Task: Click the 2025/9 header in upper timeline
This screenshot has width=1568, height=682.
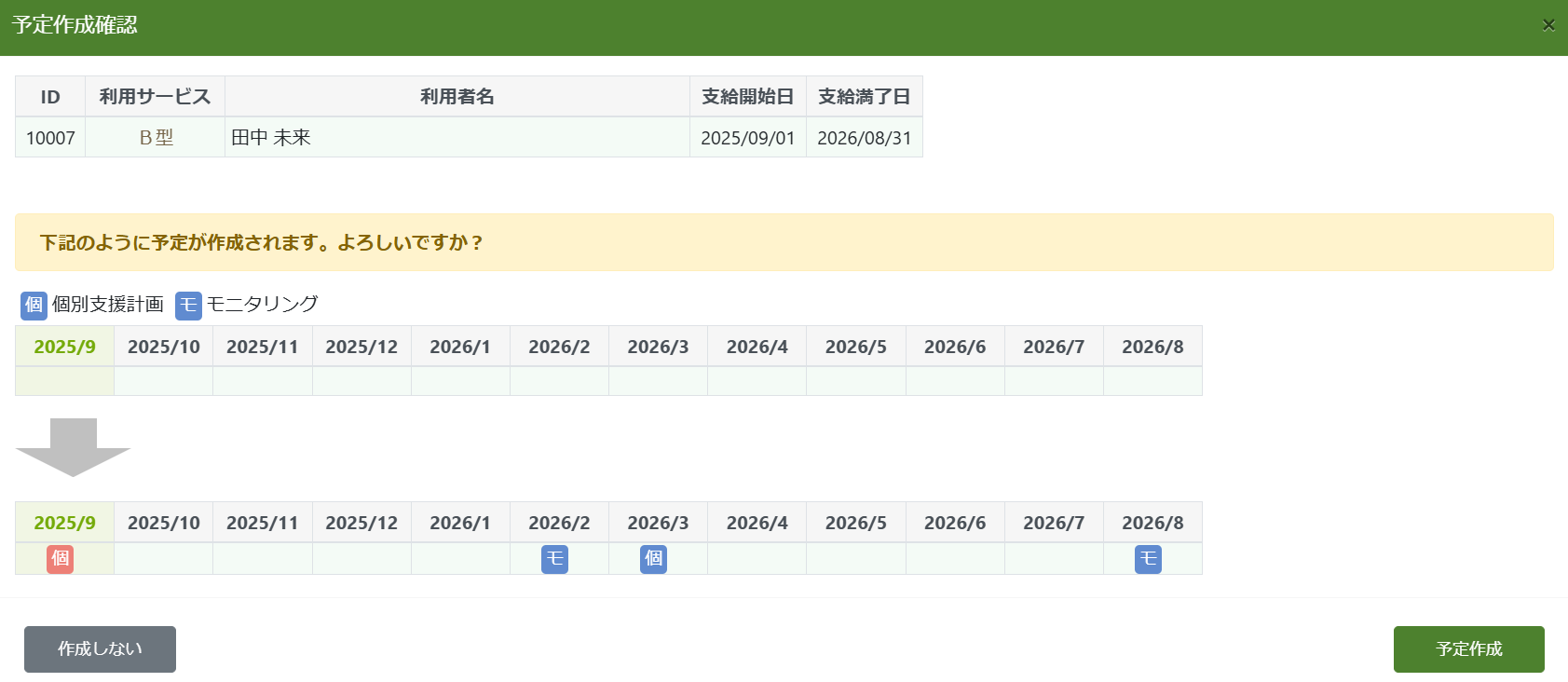Action: click(64, 347)
